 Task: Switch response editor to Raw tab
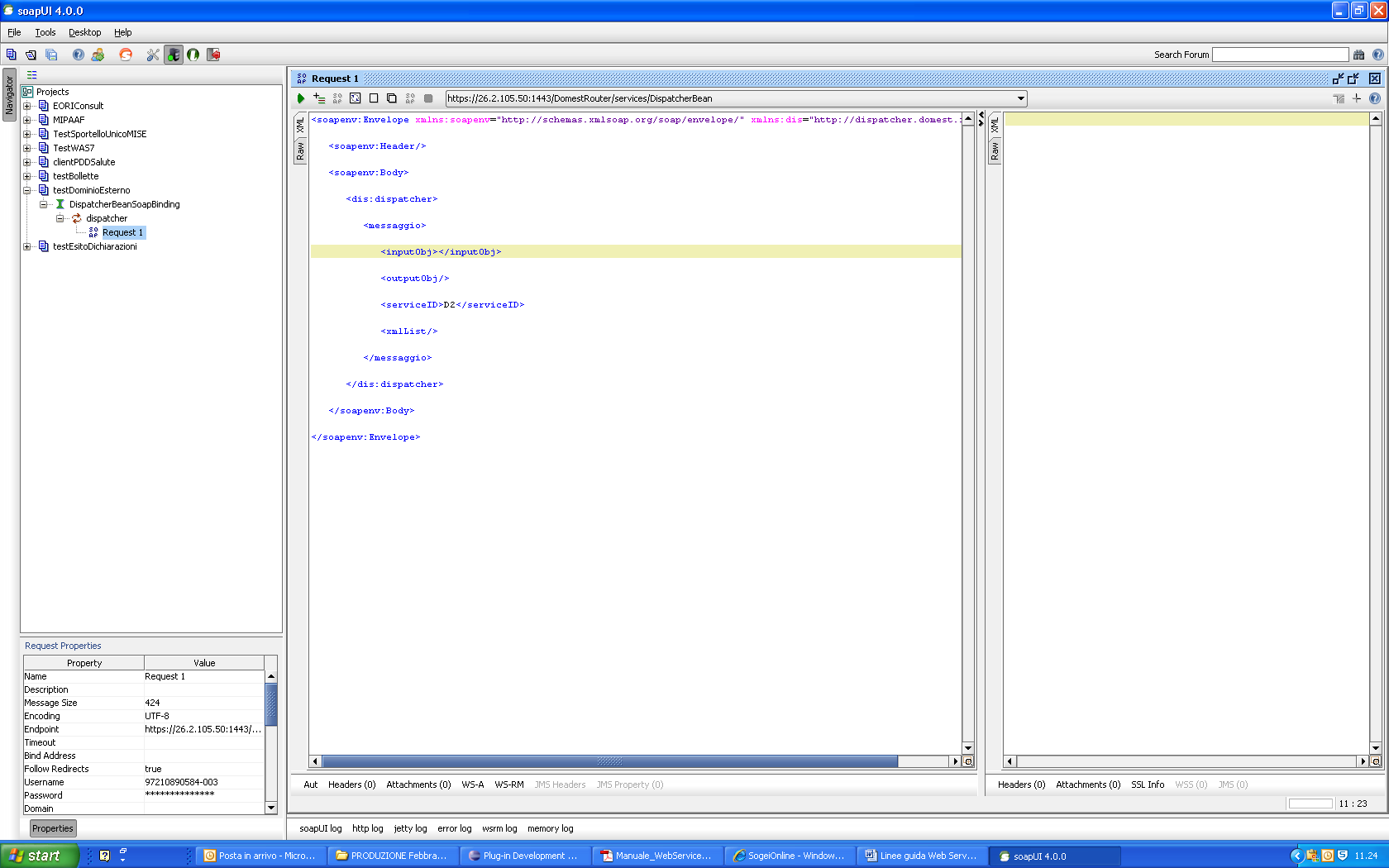click(x=995, y=151)
